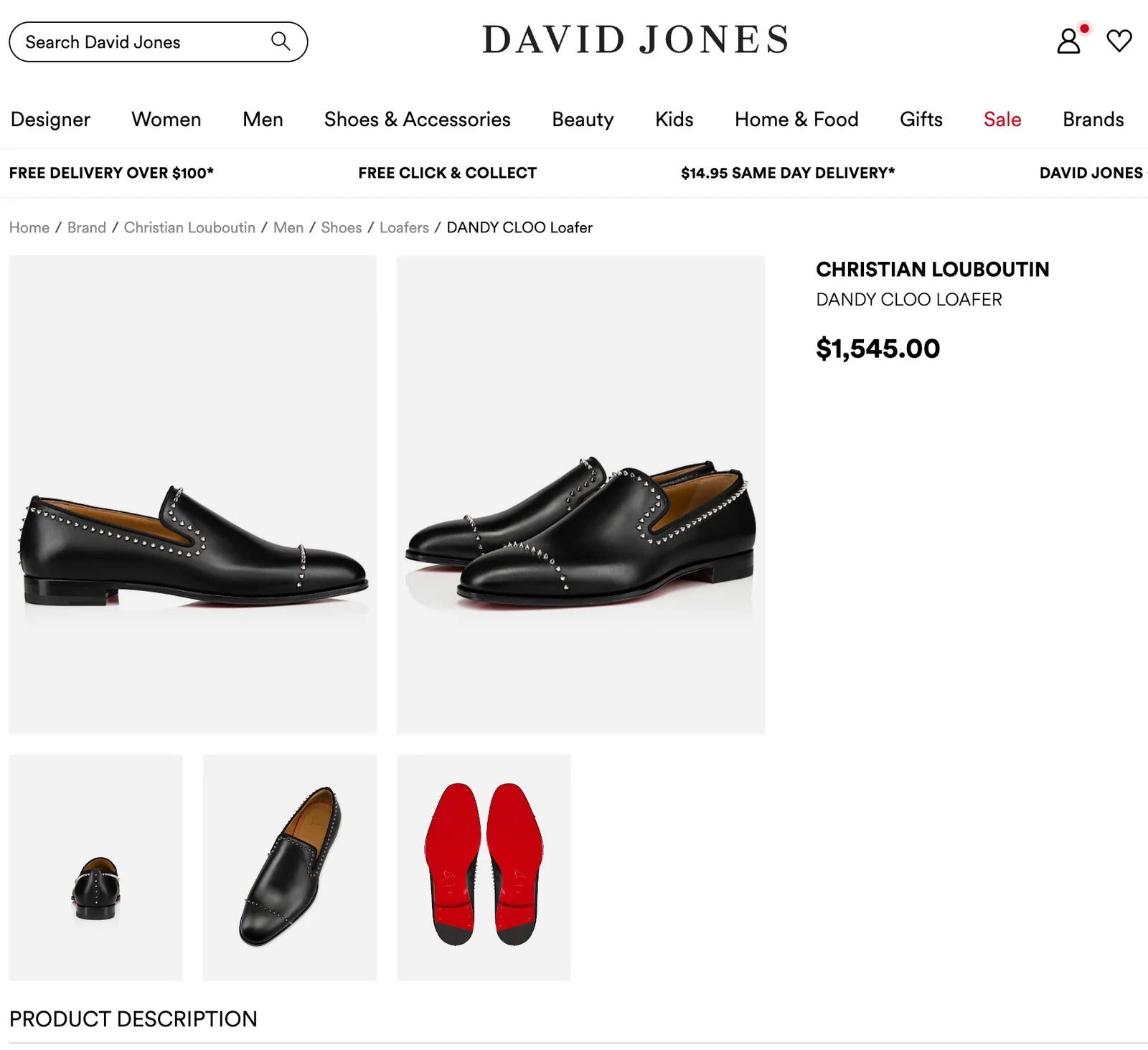The image size is (1148, 1050).
Task: Click the David Jones logo
Action: point(634,39)
